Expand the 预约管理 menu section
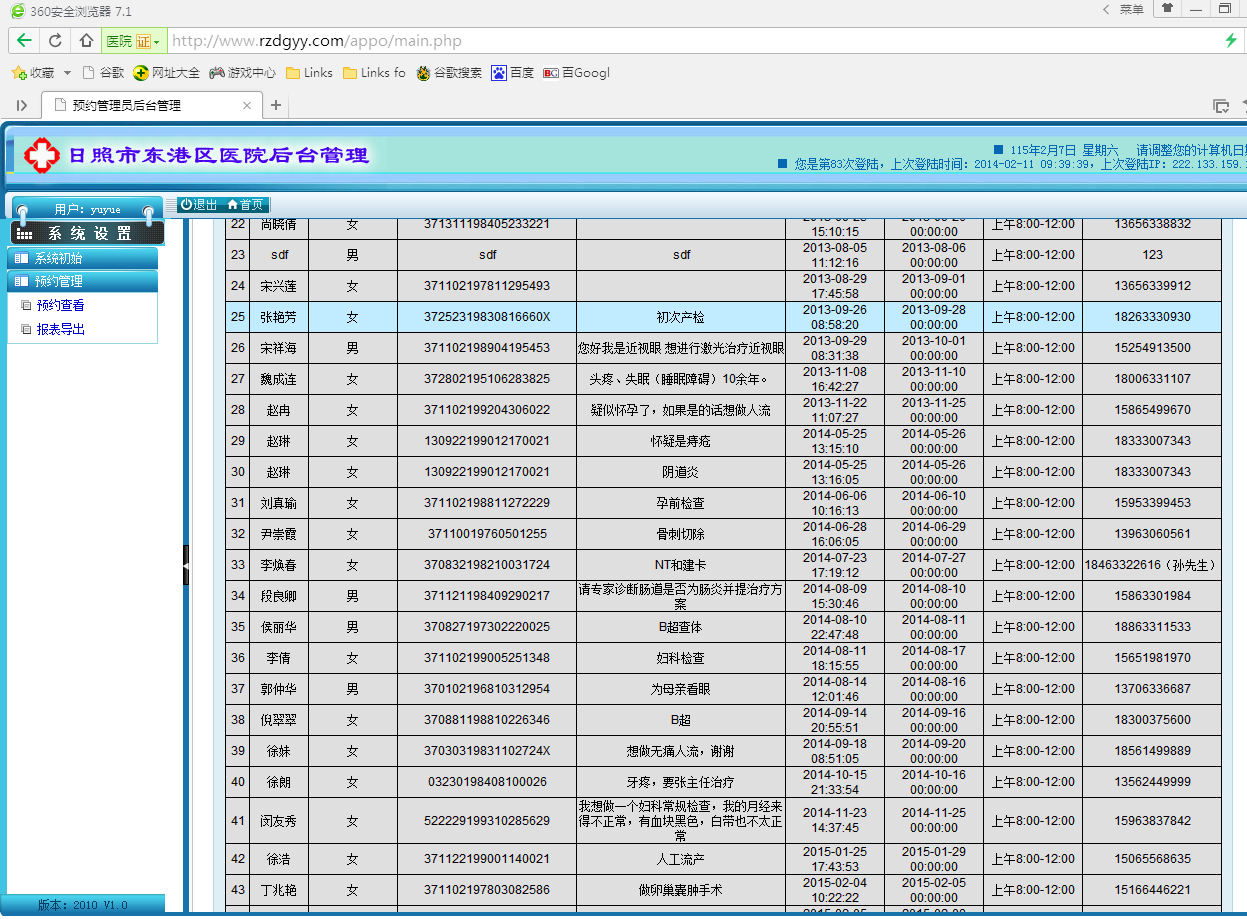Viewport: 1247px width, 919px height. tap(83, 281)
